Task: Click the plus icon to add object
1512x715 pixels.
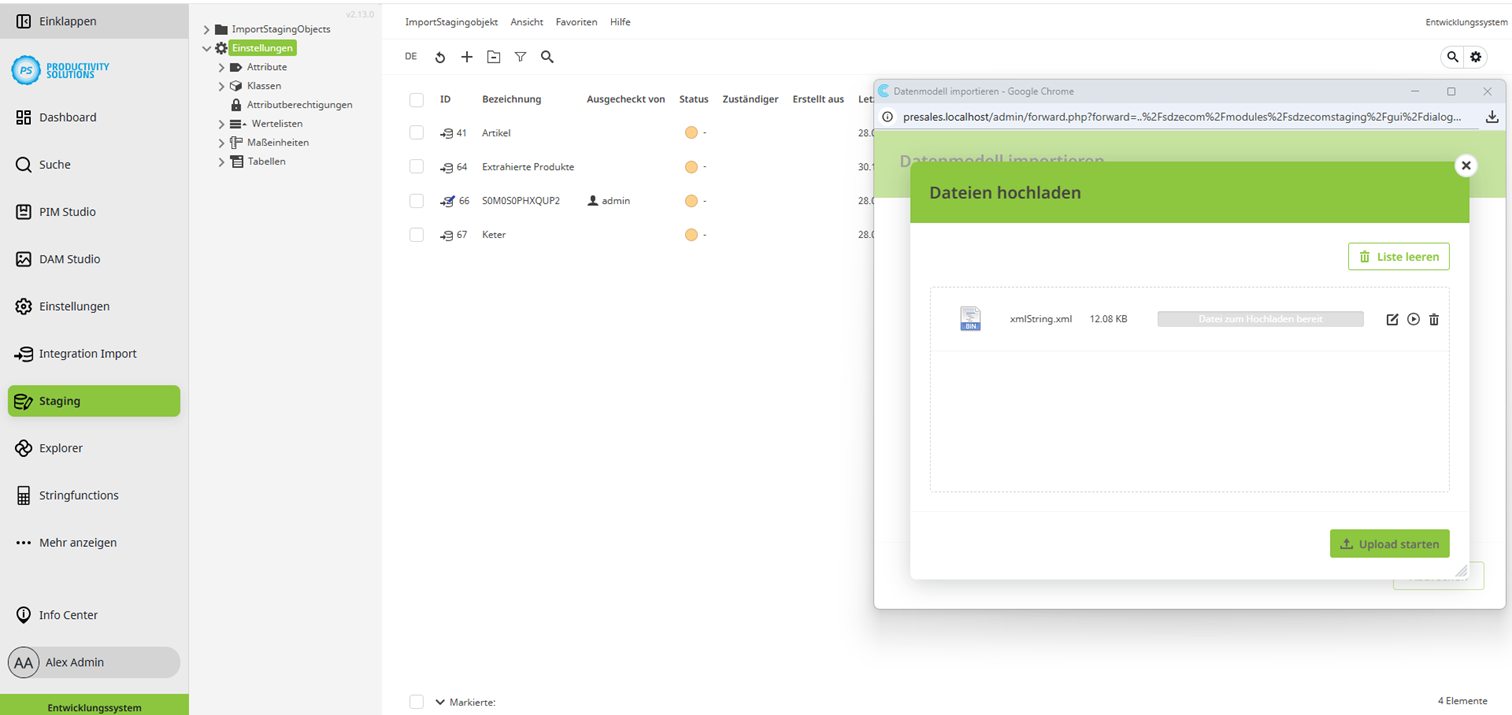Action: (x=467, y=57)
